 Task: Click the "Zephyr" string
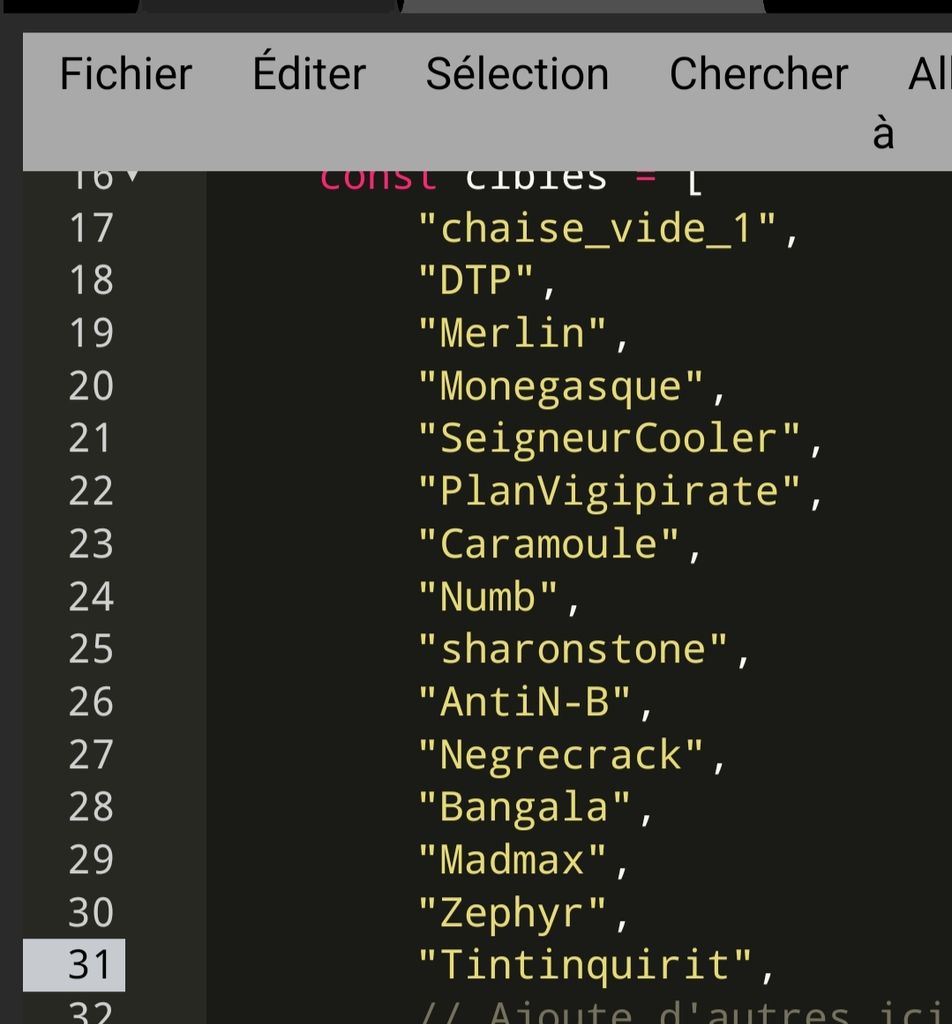pos(512,912)
